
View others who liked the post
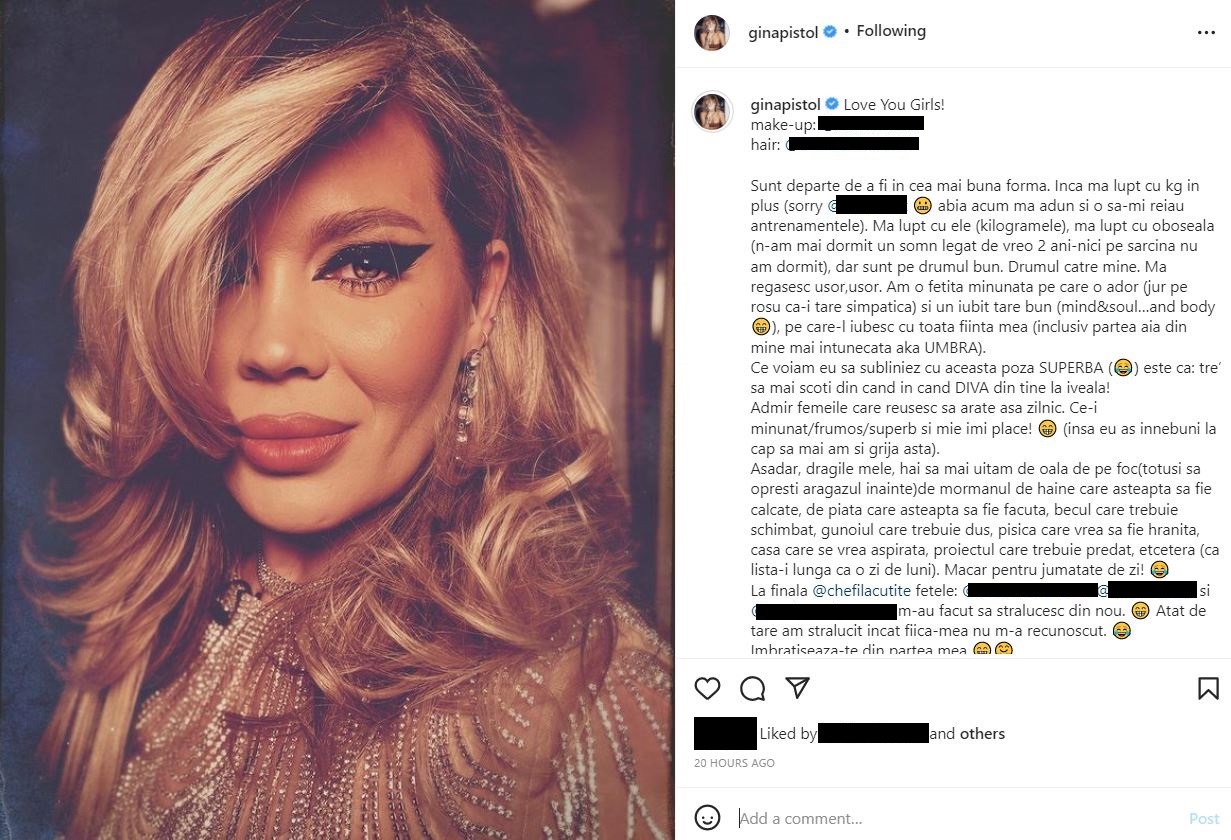tap(982, 734)
